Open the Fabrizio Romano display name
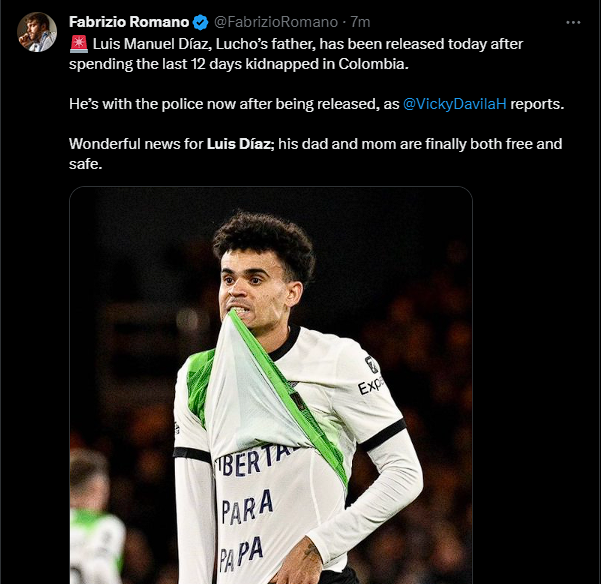This screenshot has width=601, height=584. pos(128,22)
